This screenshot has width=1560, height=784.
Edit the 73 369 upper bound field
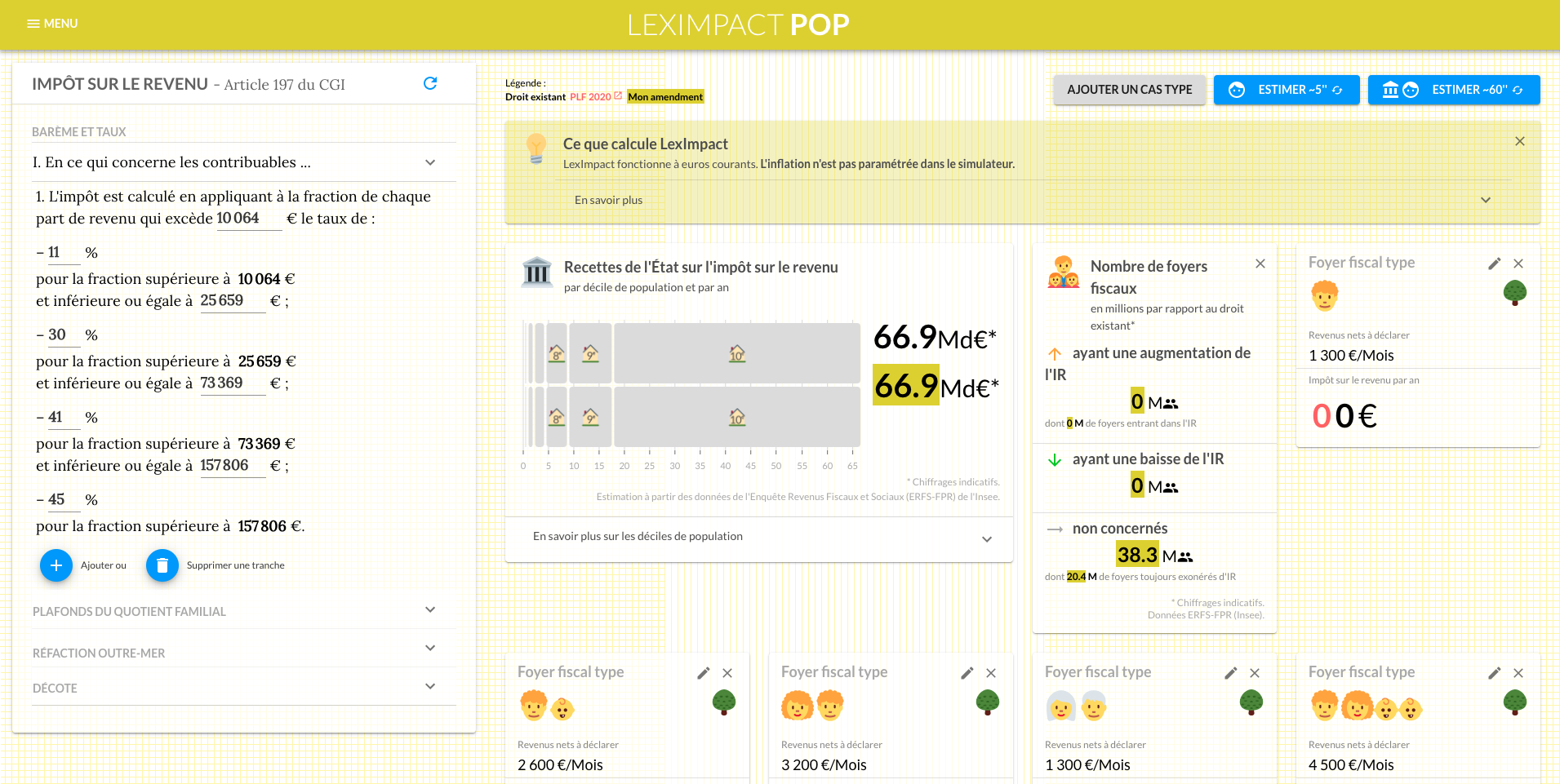point(233,383)
